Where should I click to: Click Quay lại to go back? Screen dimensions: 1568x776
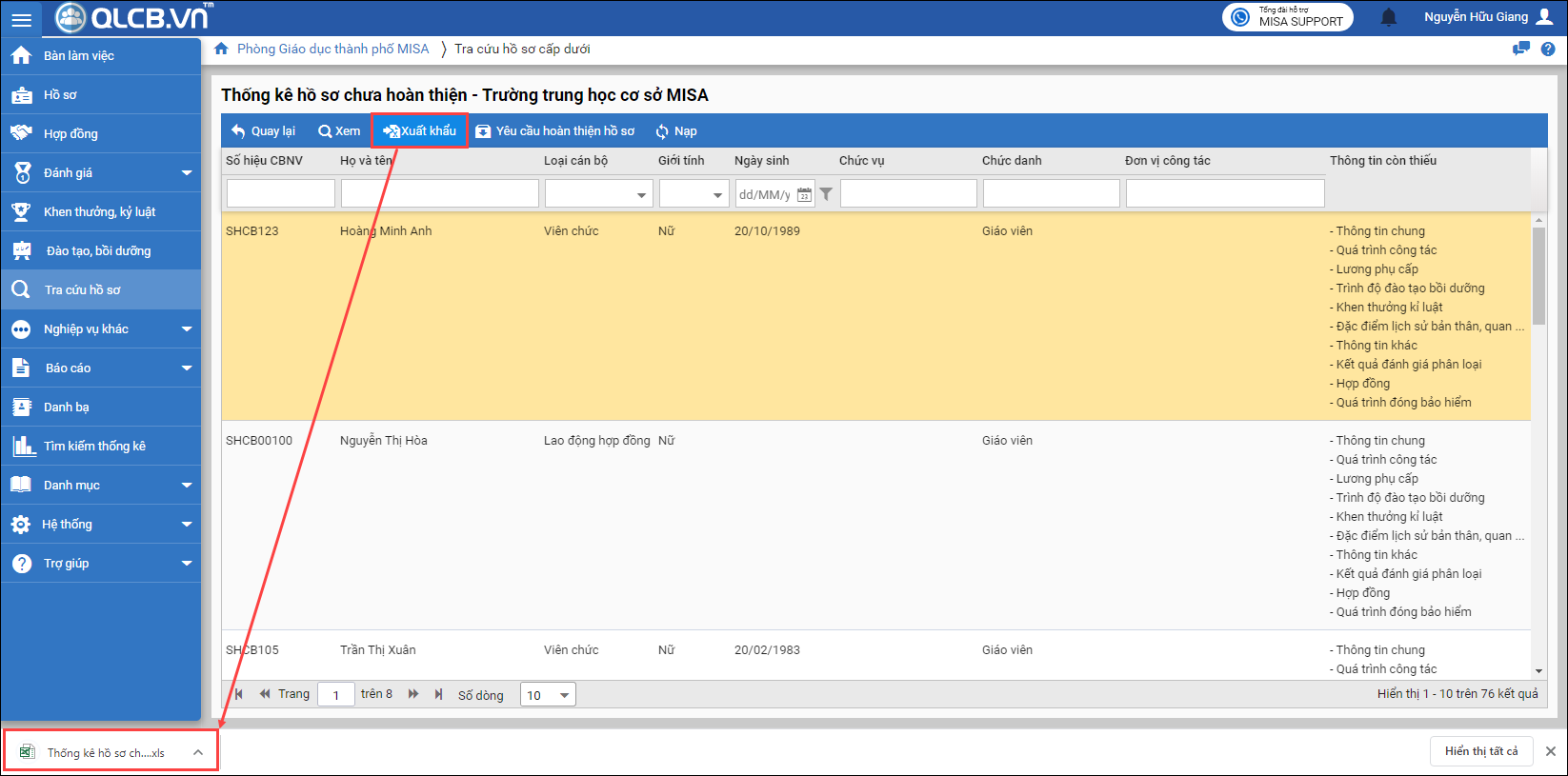pos(263,131)
